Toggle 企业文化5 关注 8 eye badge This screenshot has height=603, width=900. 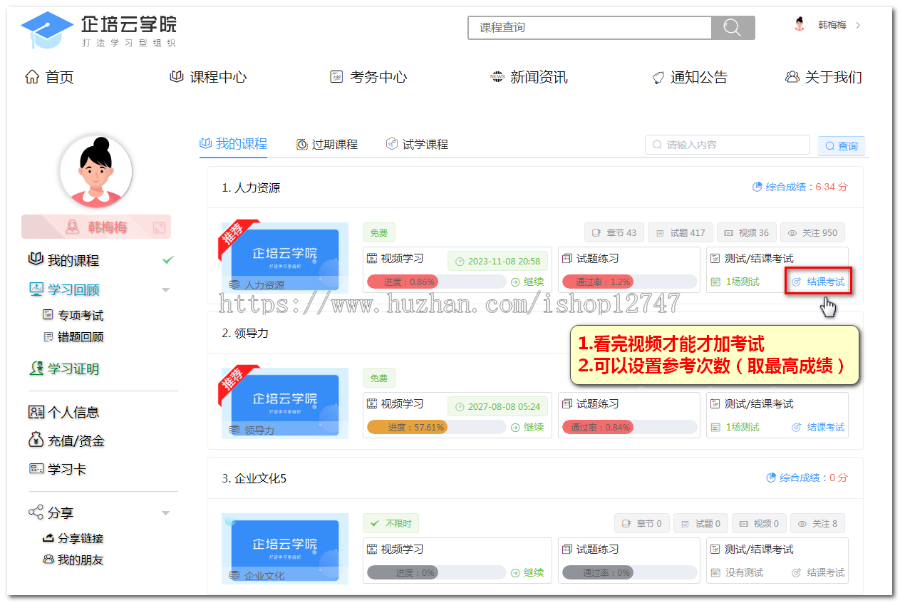pos(818,523)
